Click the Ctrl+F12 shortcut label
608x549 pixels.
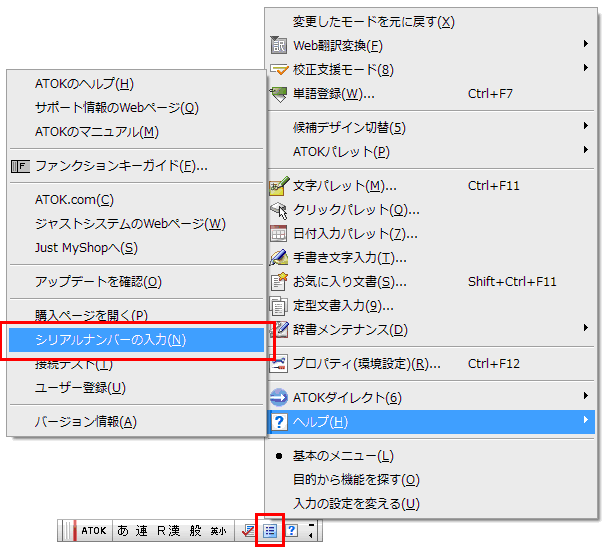pyautogui.click(x=494, y=364)
